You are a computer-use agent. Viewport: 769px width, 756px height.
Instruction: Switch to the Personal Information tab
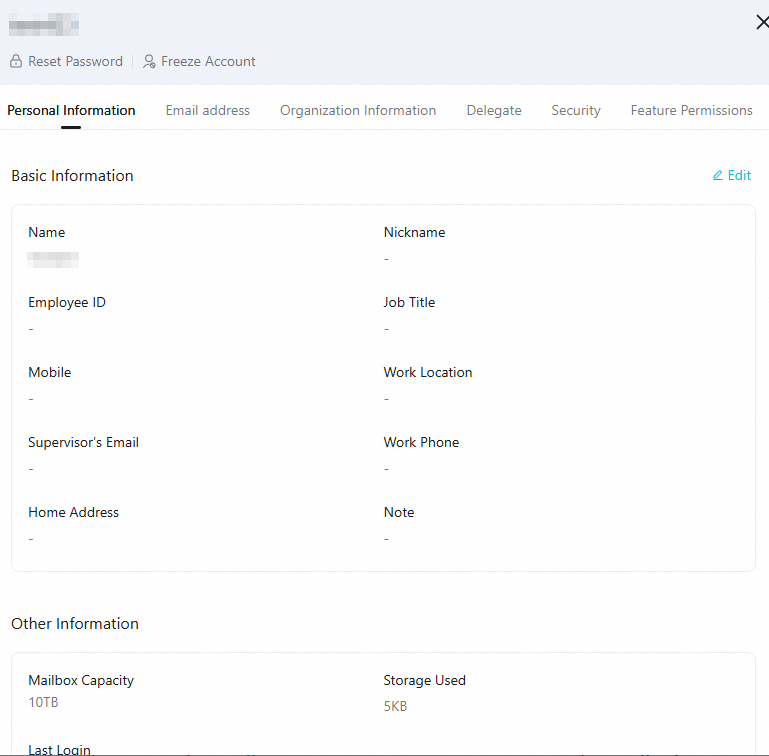pyautogui.click(x=71, y=110)
